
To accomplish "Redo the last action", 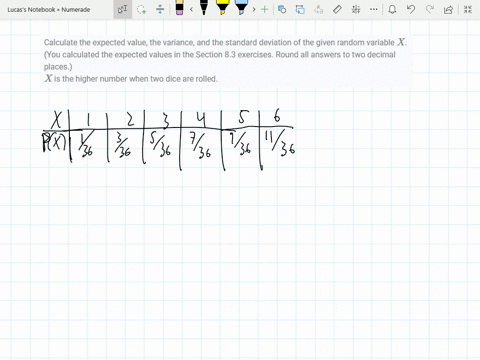I will 430,9.
